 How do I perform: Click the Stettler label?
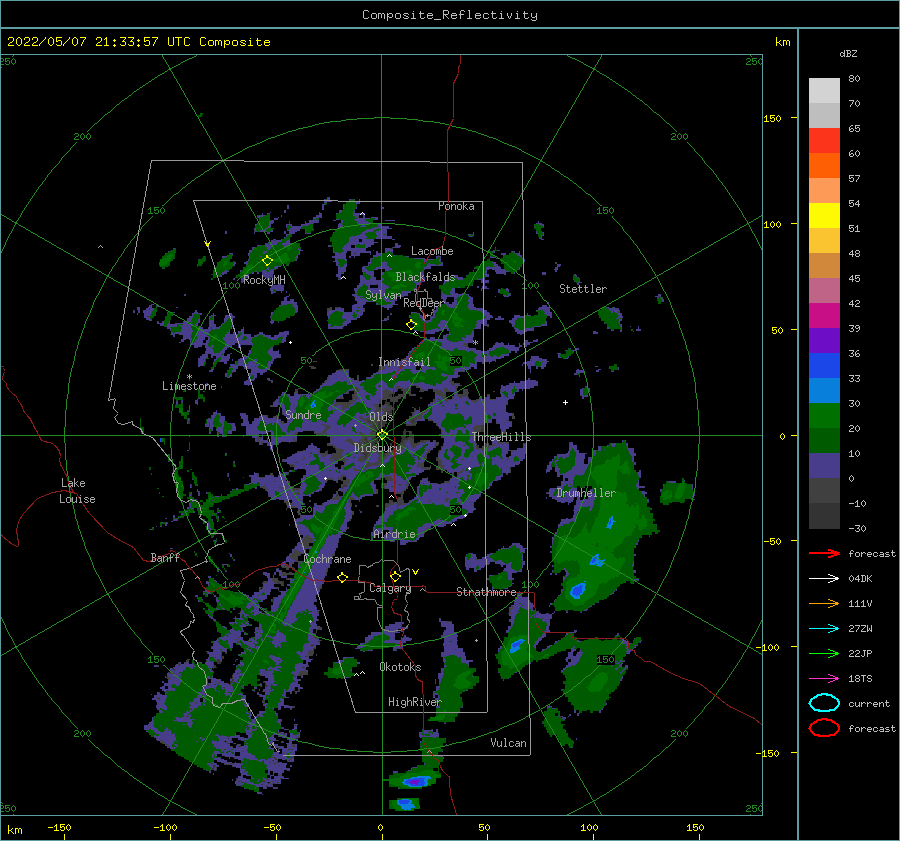583,289
